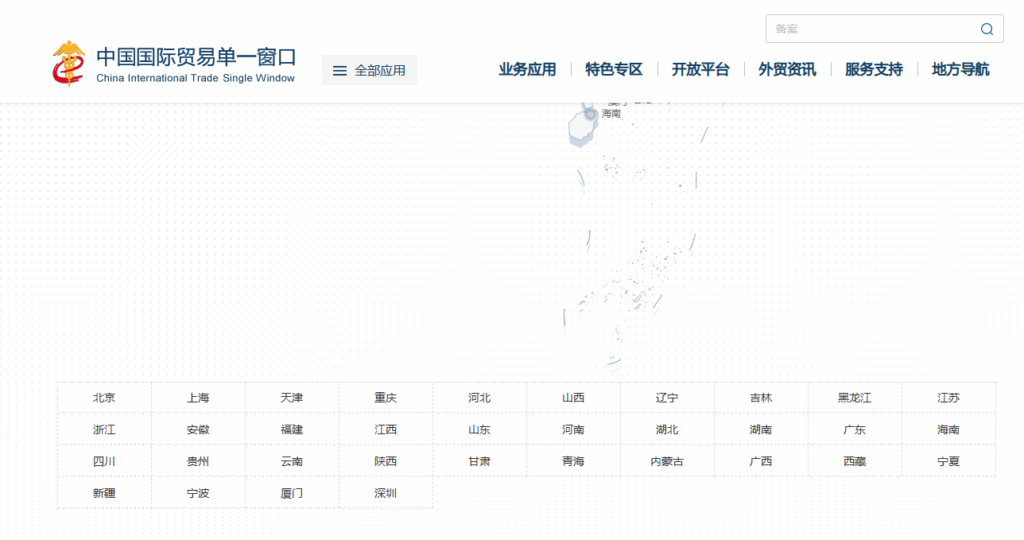Open the 新疆 regional portal
This screenshot has width=1024, height=540.
104,493
